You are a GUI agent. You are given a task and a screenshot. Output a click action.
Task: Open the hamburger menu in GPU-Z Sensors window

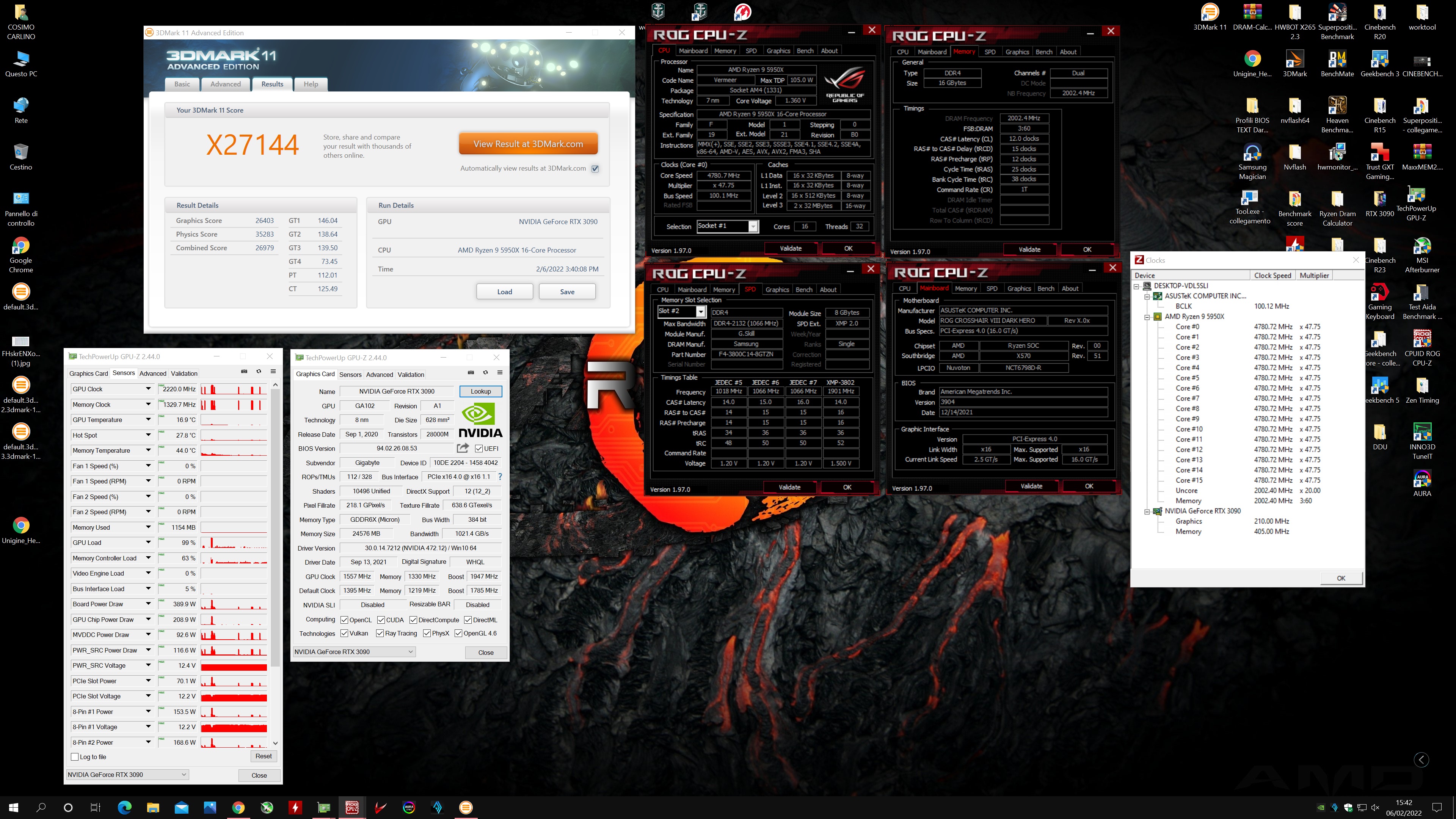[273, 371]
